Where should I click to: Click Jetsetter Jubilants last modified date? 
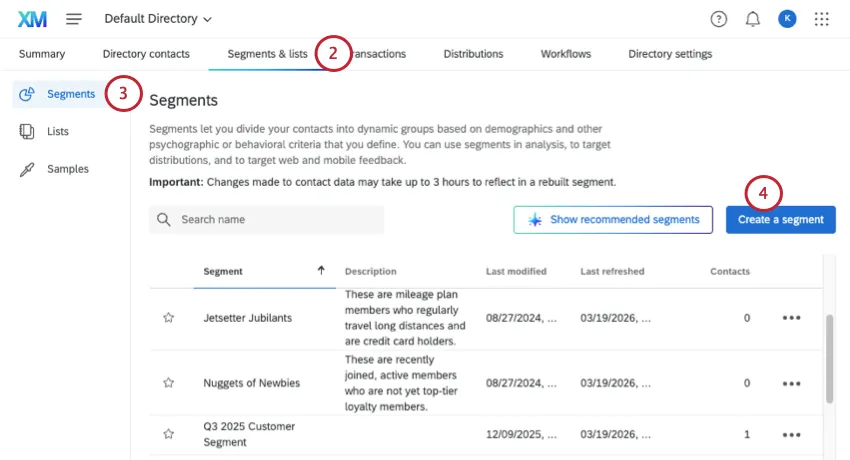coord(521,318)
